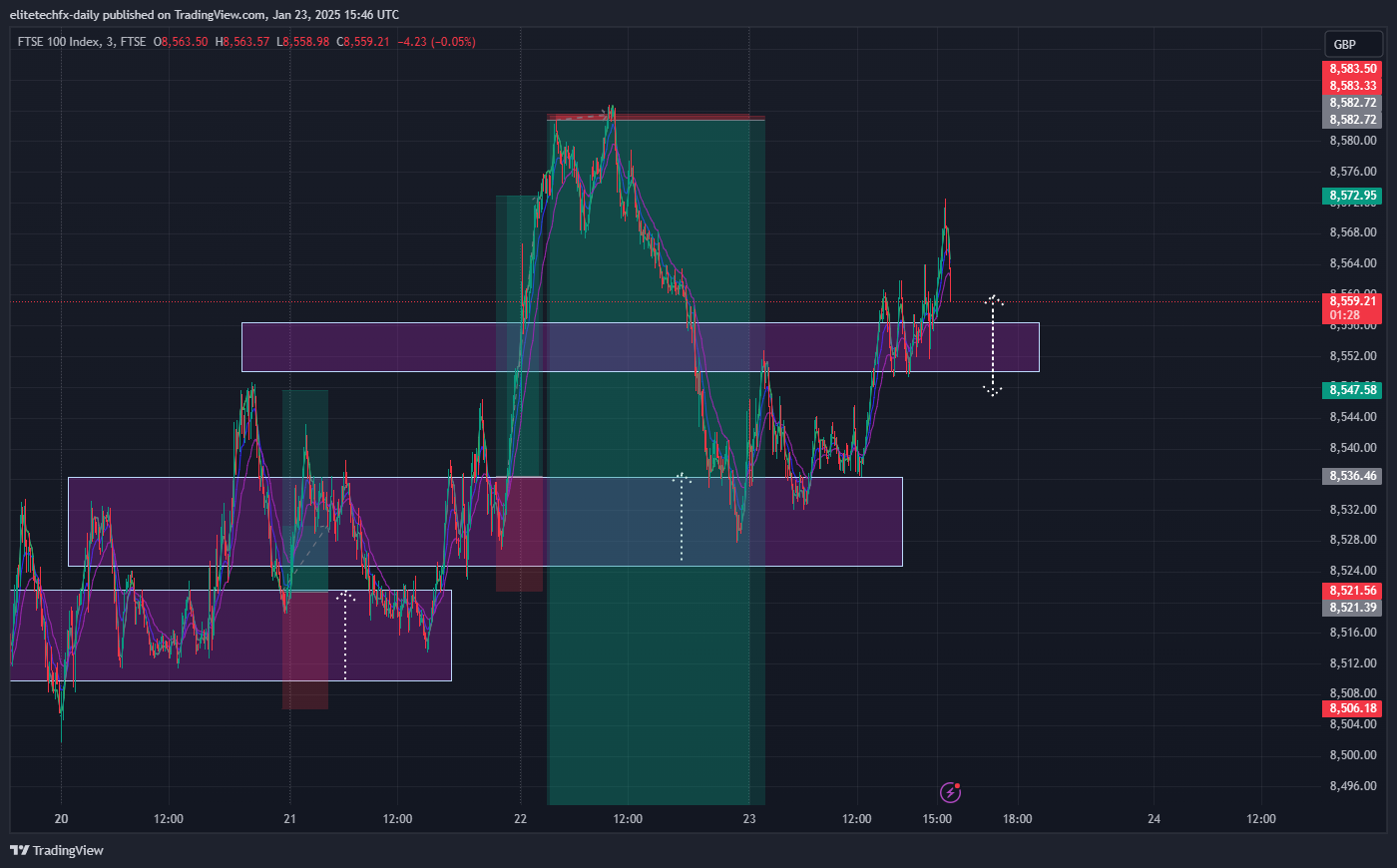Click the 8,500.00 price axis tick
This screenshot has height=868, width=1397.
[x=1353, y=755]
